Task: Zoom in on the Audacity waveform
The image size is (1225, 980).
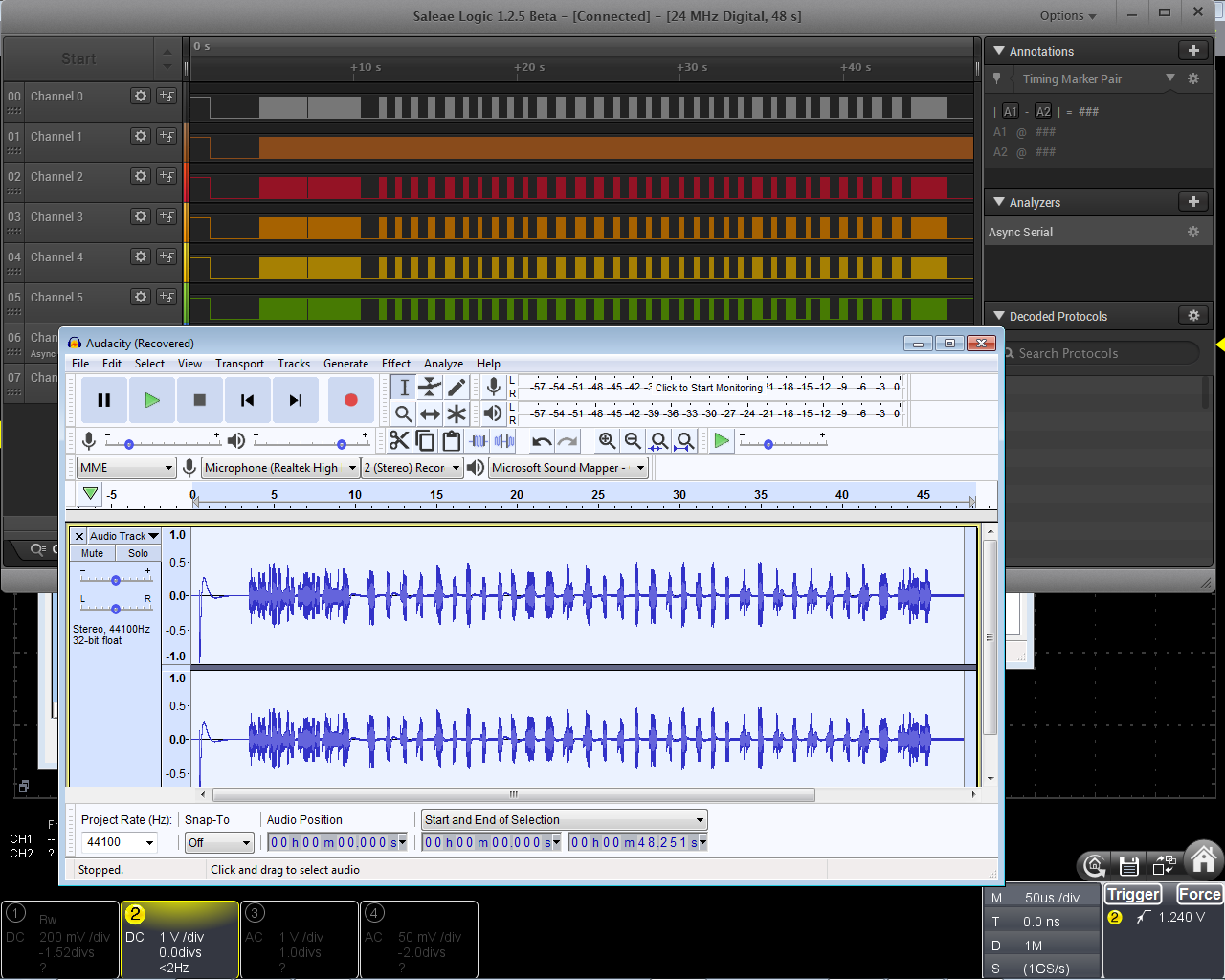Action: coord(607,440)
